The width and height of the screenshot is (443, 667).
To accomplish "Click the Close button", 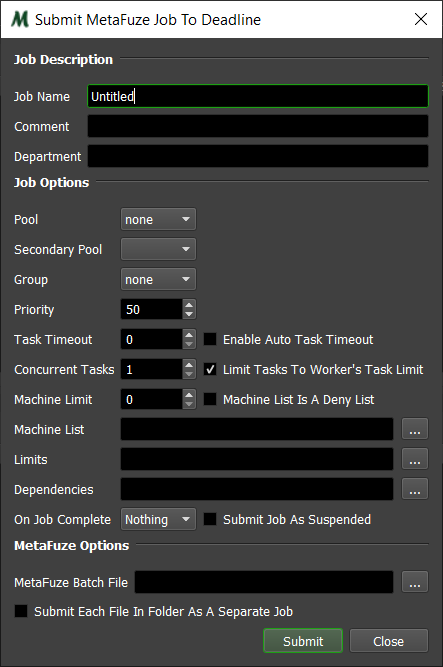I will tap(389, 641).
